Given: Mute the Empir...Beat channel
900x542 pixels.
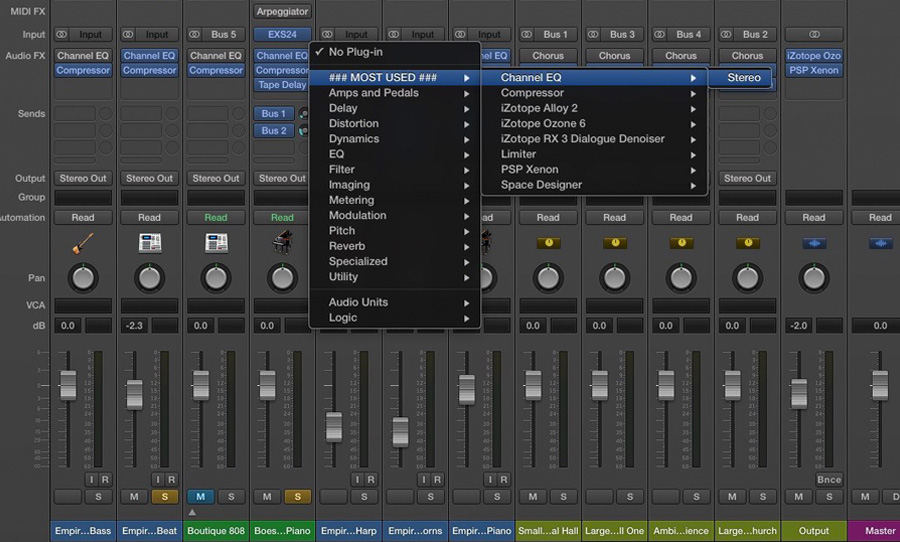Looking at the screenshot, I should click(134, 497).
